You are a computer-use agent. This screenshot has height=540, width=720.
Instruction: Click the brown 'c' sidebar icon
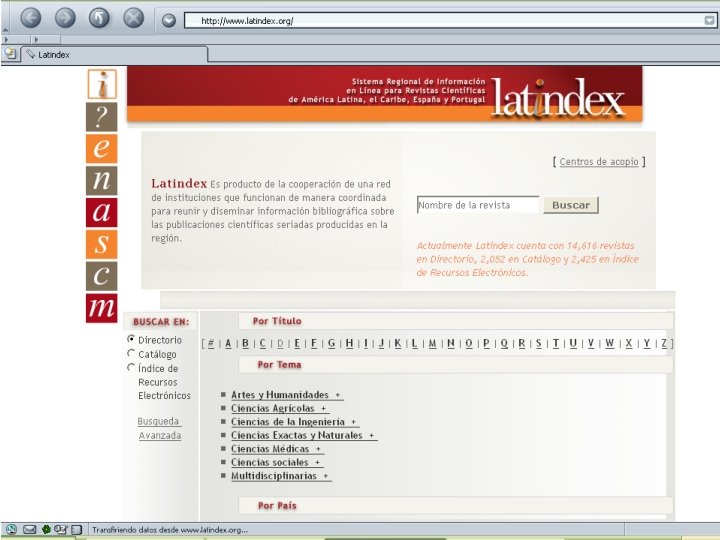(101, 276)
